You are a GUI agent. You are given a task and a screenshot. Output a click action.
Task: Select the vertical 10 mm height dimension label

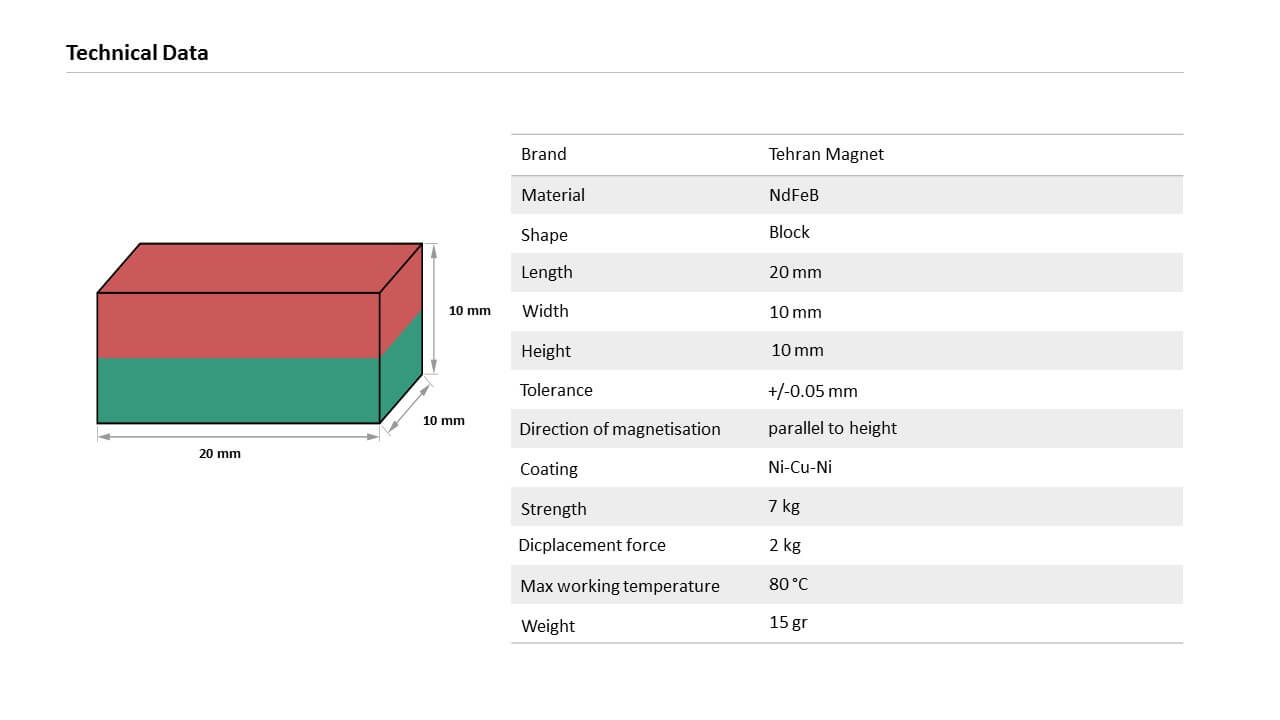point(470,311)
